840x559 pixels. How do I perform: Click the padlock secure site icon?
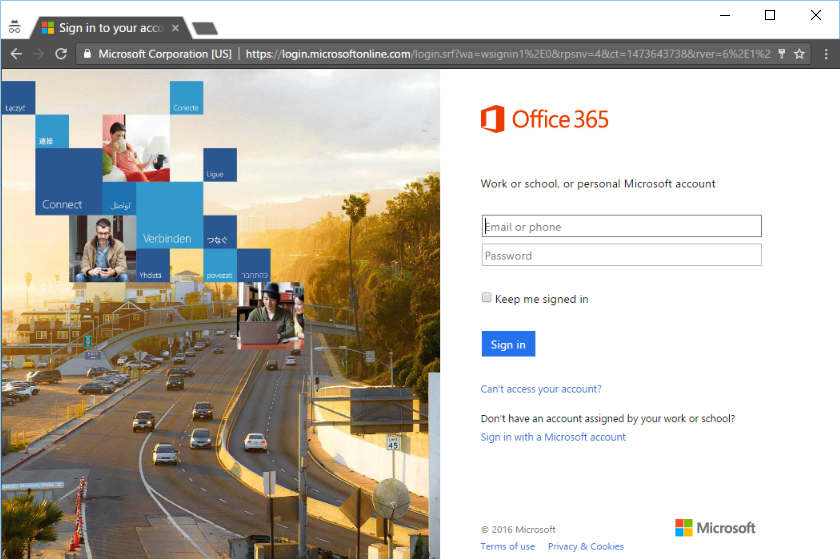(x=87, y=54)
